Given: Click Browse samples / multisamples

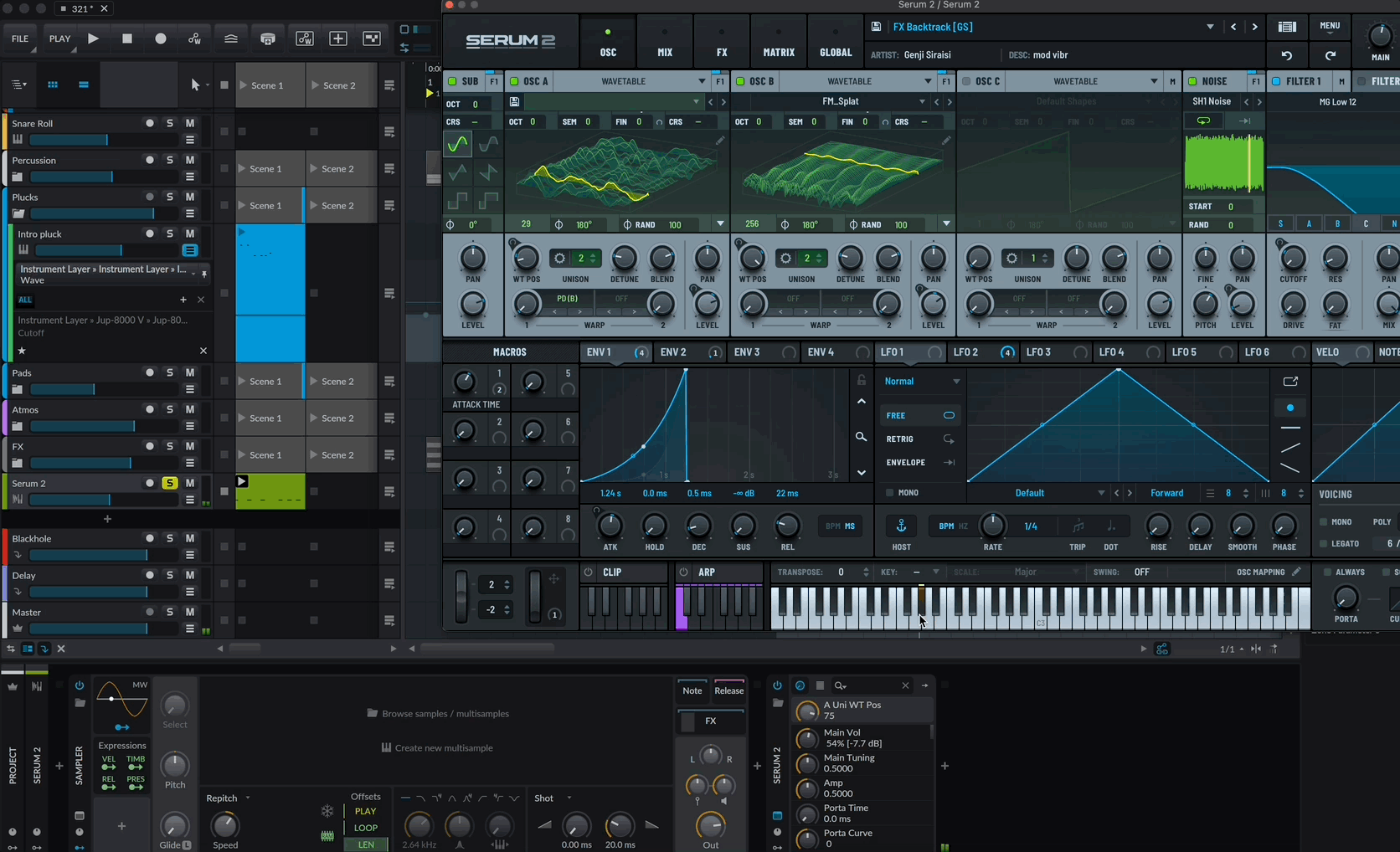Looking at the screenshot, I should point(438,714).
